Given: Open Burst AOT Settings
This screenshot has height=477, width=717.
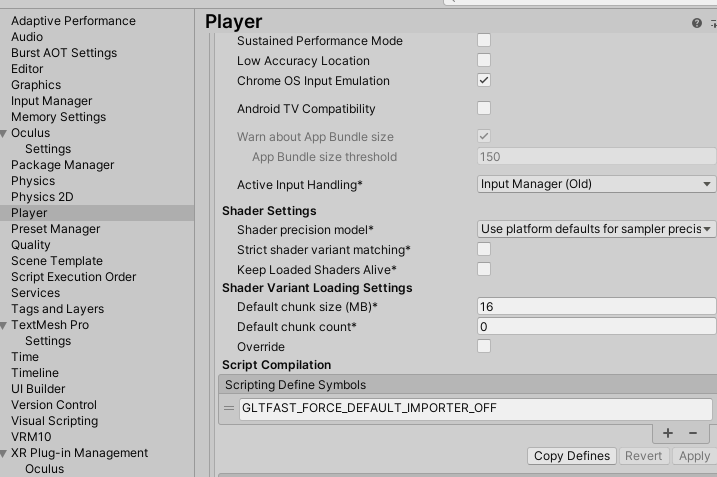Looking at the screenshot, I should [64, 53].
